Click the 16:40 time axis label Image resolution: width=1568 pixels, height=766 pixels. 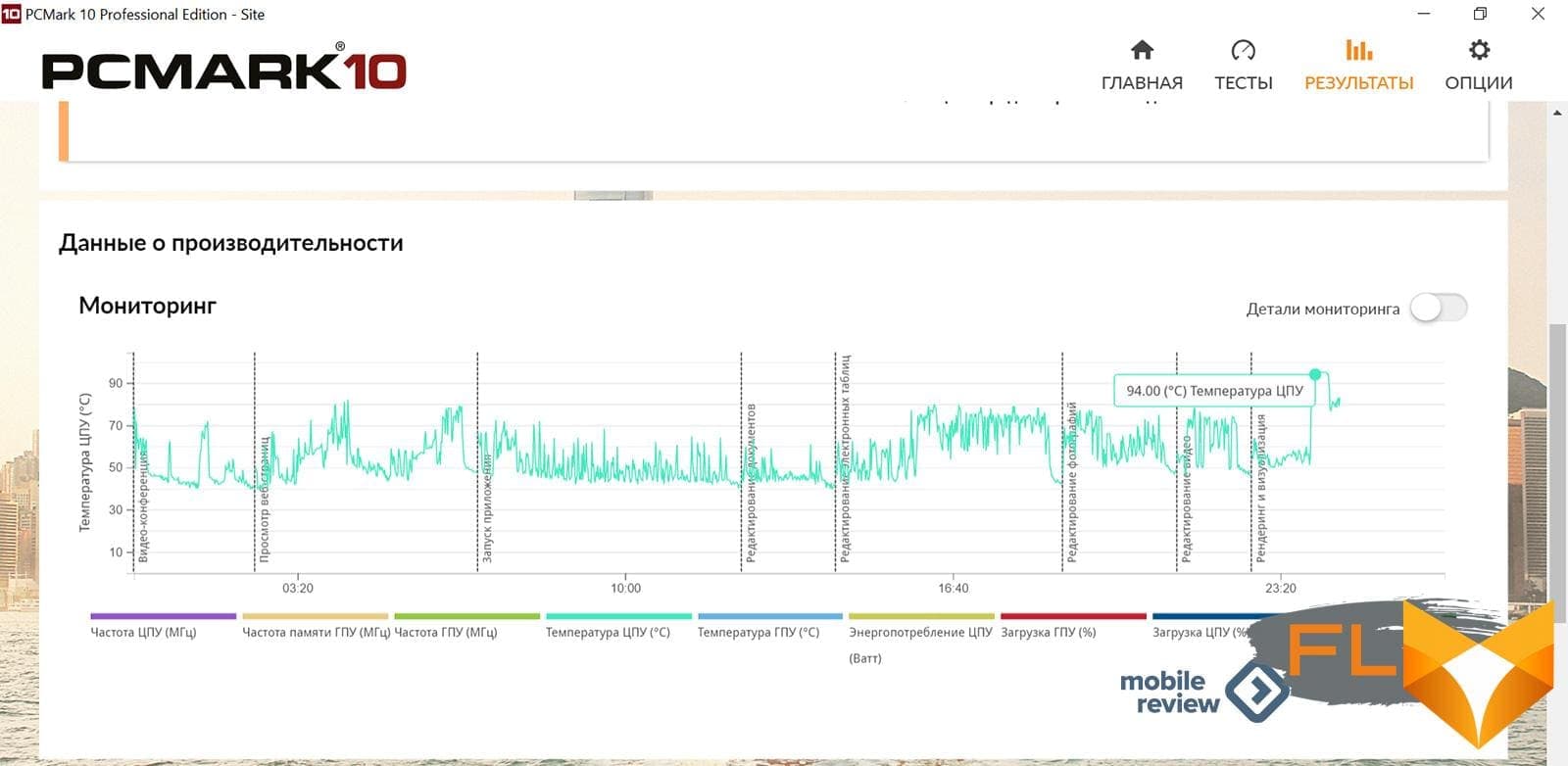tap(953, 588)
